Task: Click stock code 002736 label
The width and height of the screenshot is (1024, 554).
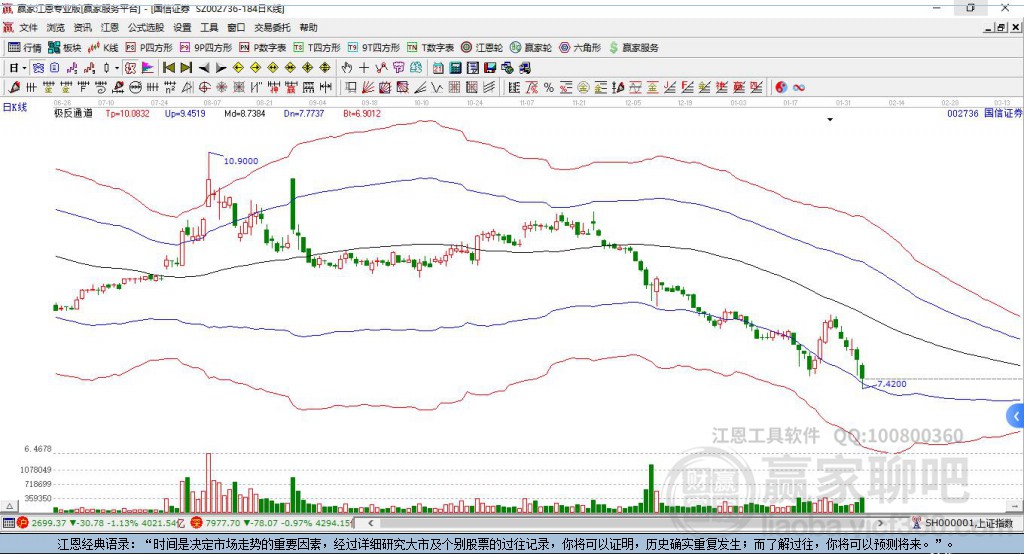Action: tap(963, 113)
